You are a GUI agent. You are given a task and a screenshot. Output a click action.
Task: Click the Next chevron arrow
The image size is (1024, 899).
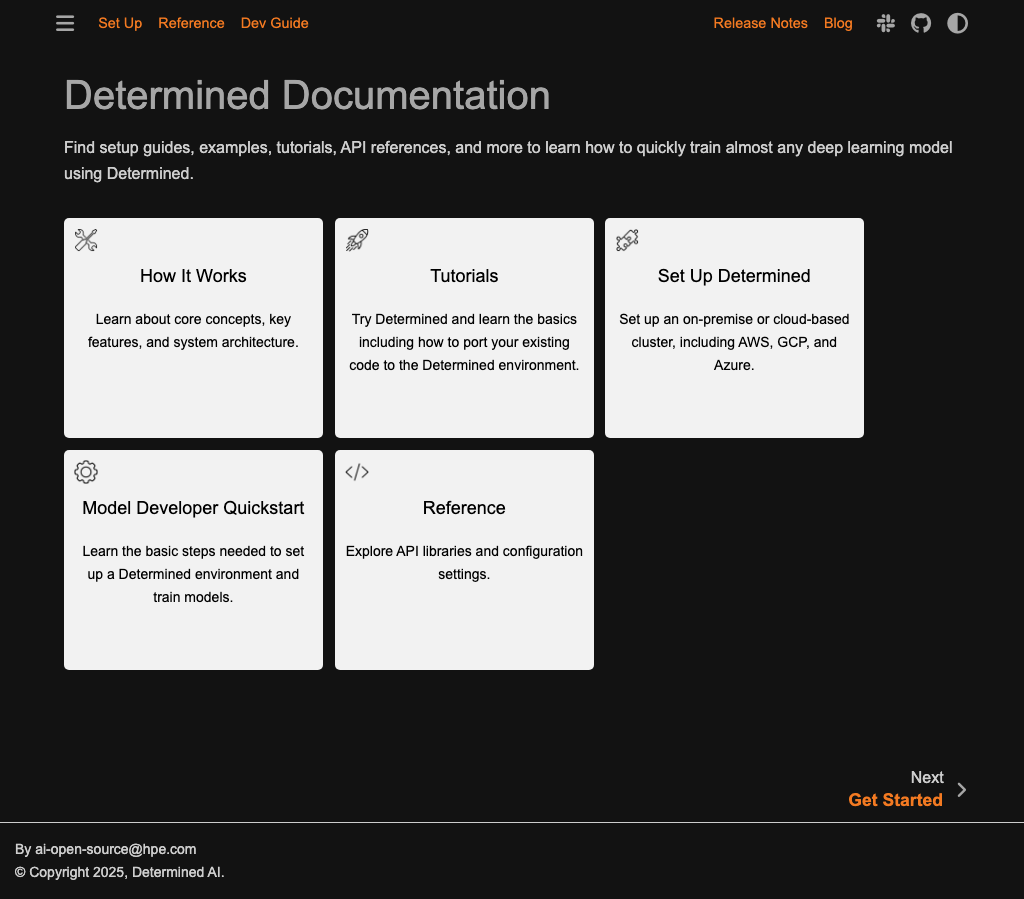[x=961, y=790]
